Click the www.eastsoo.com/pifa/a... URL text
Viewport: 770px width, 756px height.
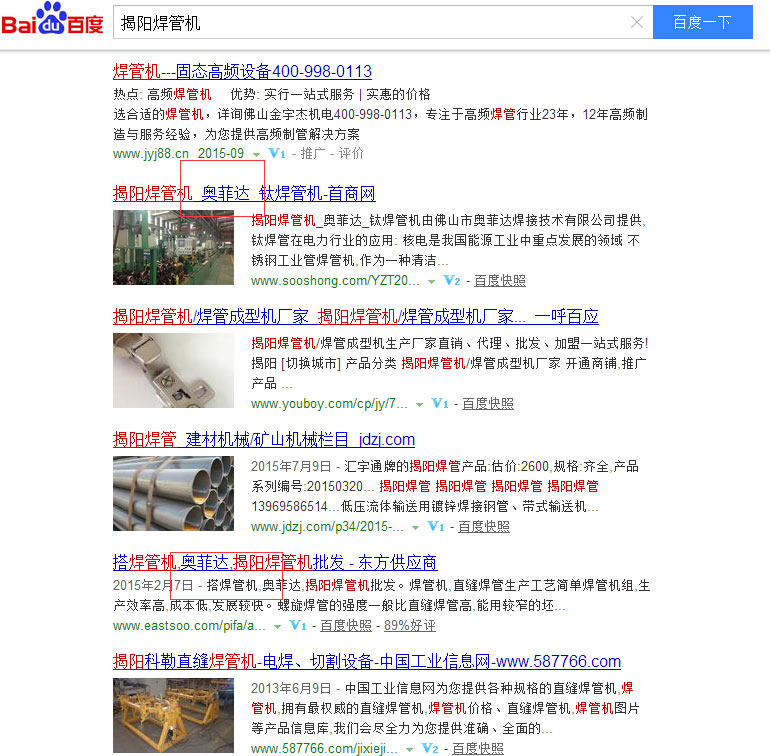(x=189, y=625)
